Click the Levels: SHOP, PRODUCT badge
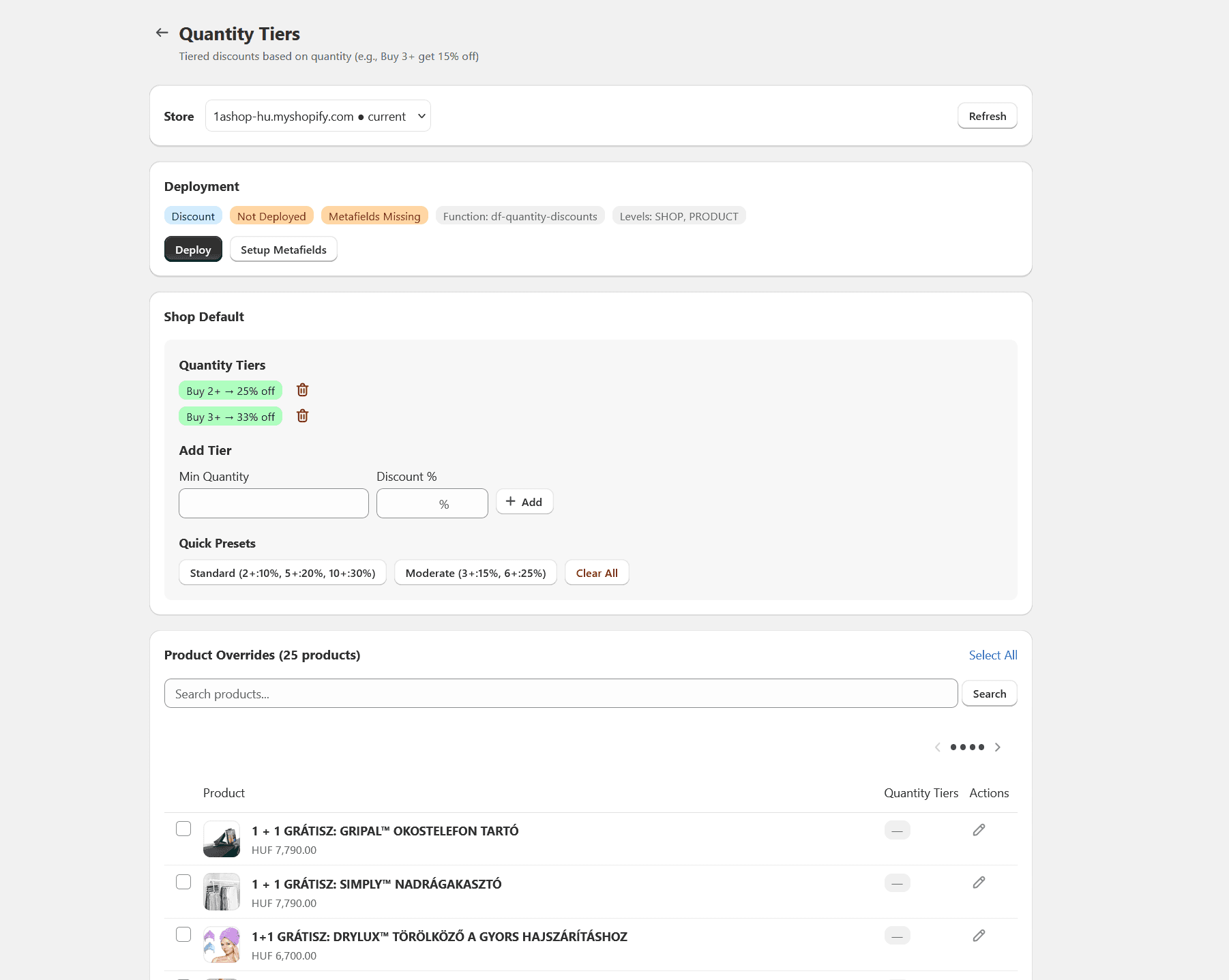The width and height of the screenshot is (1229, 980). pyautogui.click(x=679, y=216)
